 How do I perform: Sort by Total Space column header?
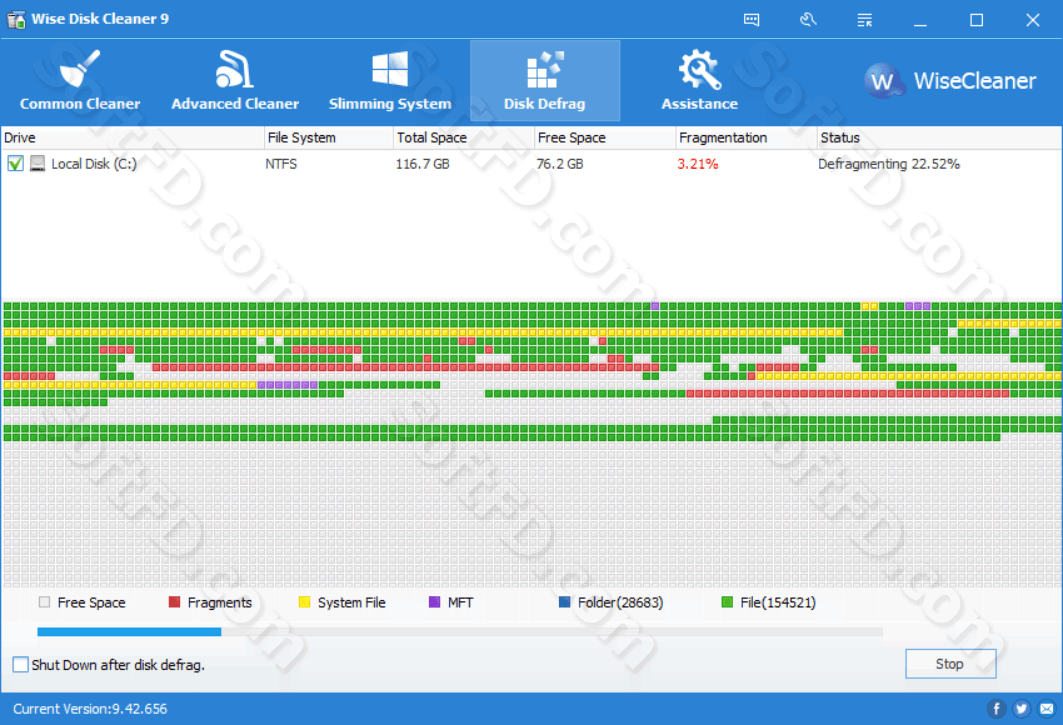[464, 138]
